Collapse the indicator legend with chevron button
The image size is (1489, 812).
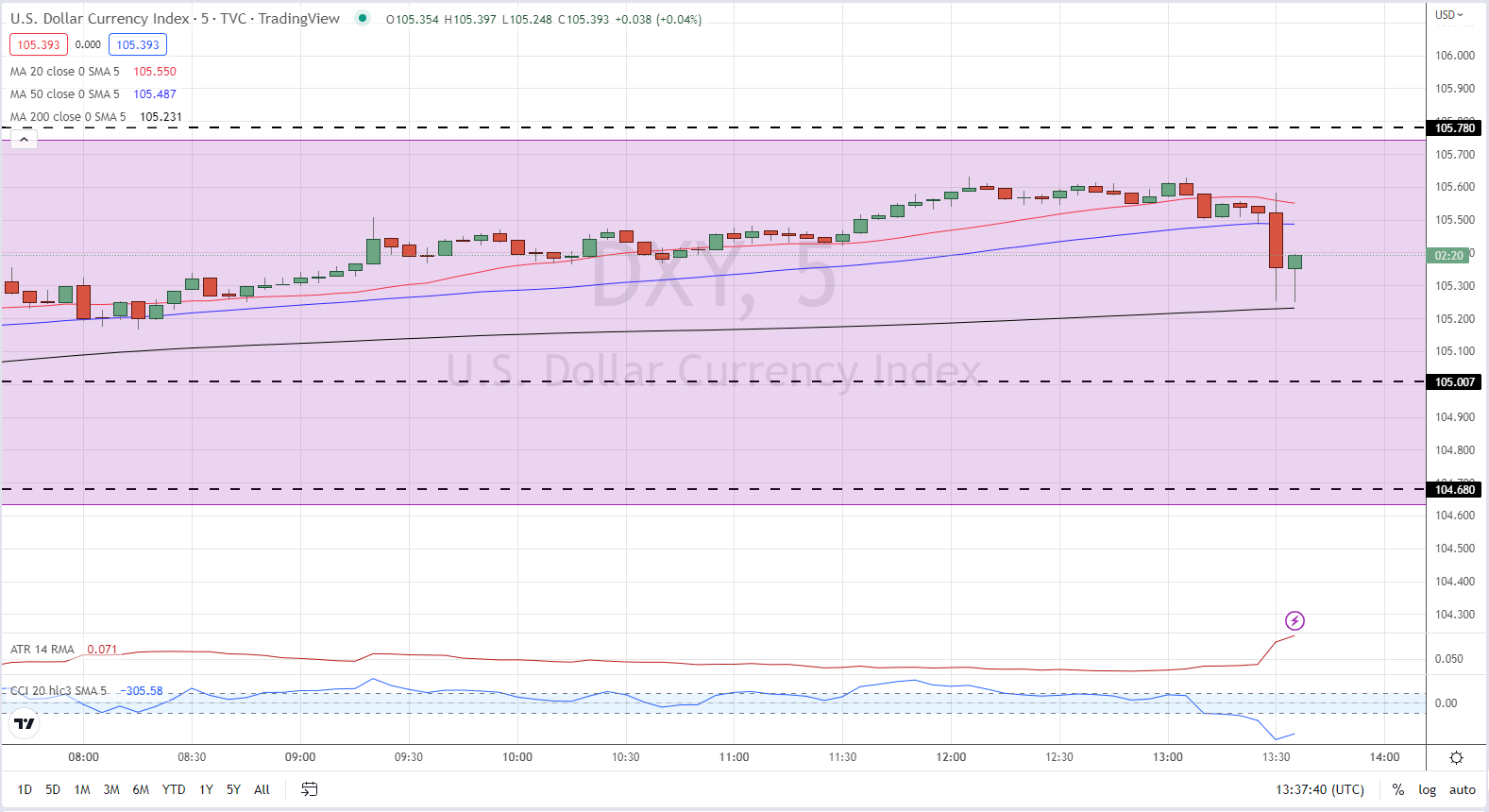click(x=24, y=140)
